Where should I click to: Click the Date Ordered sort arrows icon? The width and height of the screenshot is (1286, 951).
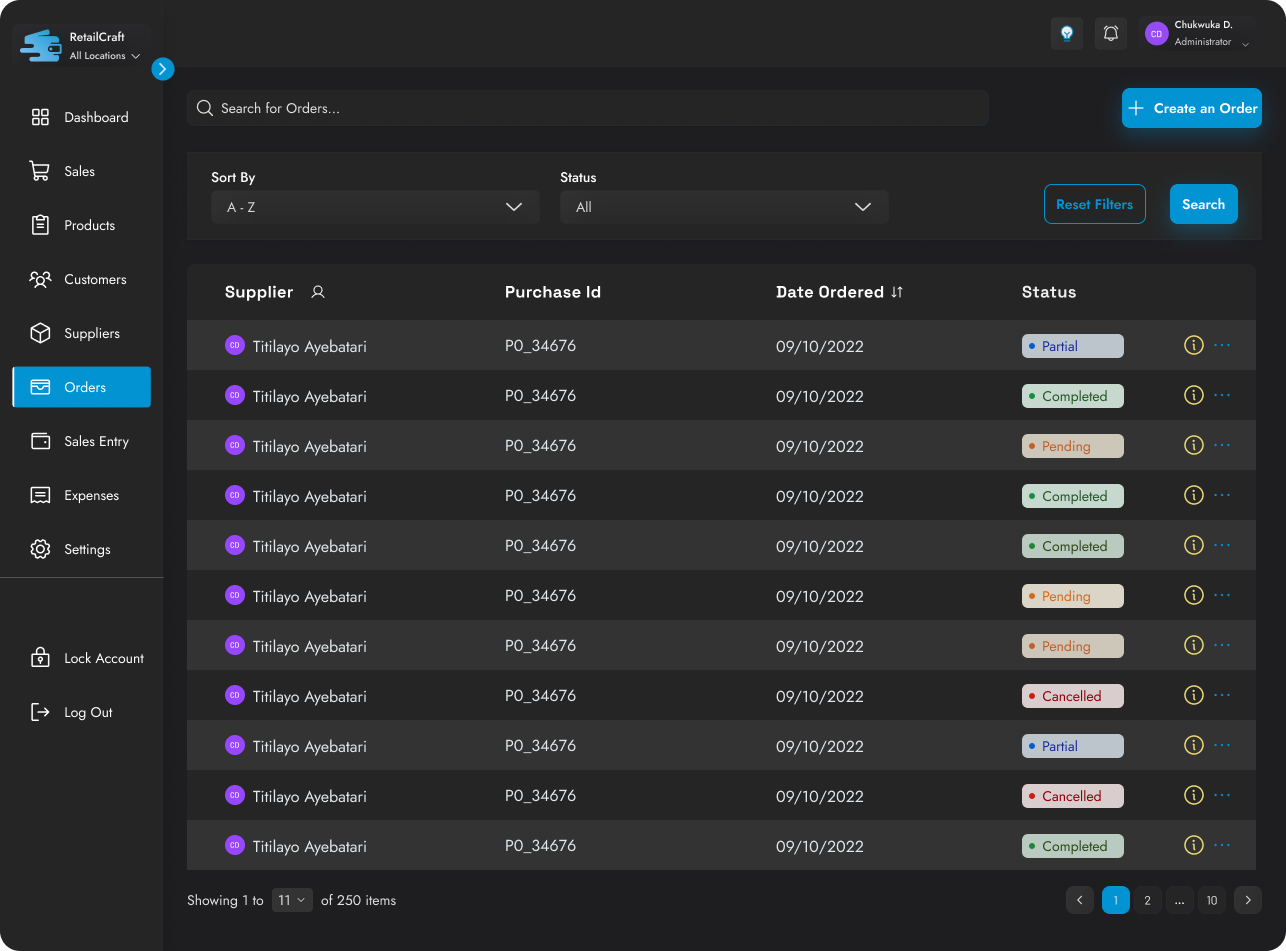897,292
